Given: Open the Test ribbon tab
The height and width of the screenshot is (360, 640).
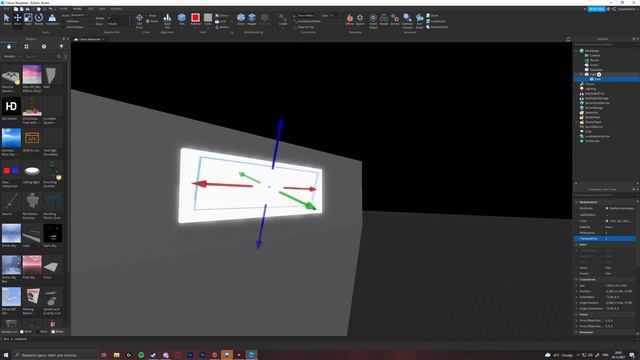Looking at the screenshot, I should (x=91, y=9).
